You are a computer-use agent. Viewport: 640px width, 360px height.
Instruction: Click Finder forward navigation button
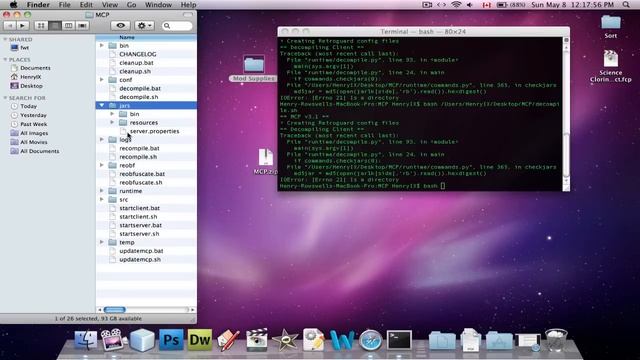(x=22, y=26)
